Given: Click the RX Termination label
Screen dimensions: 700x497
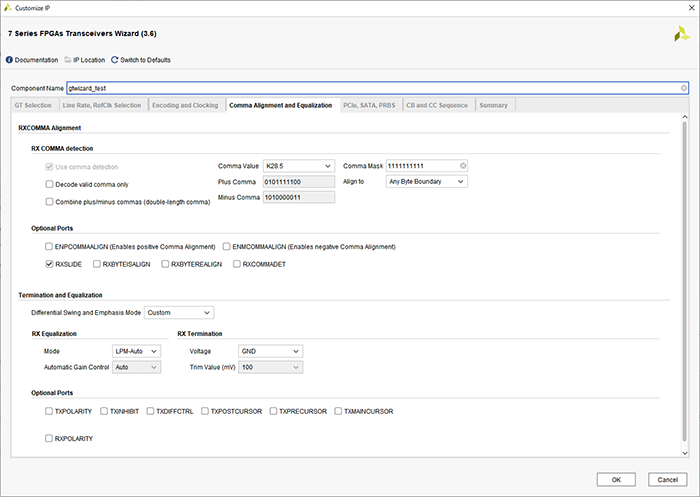Looking at the screenshot, I should click(x=200, y=334).
